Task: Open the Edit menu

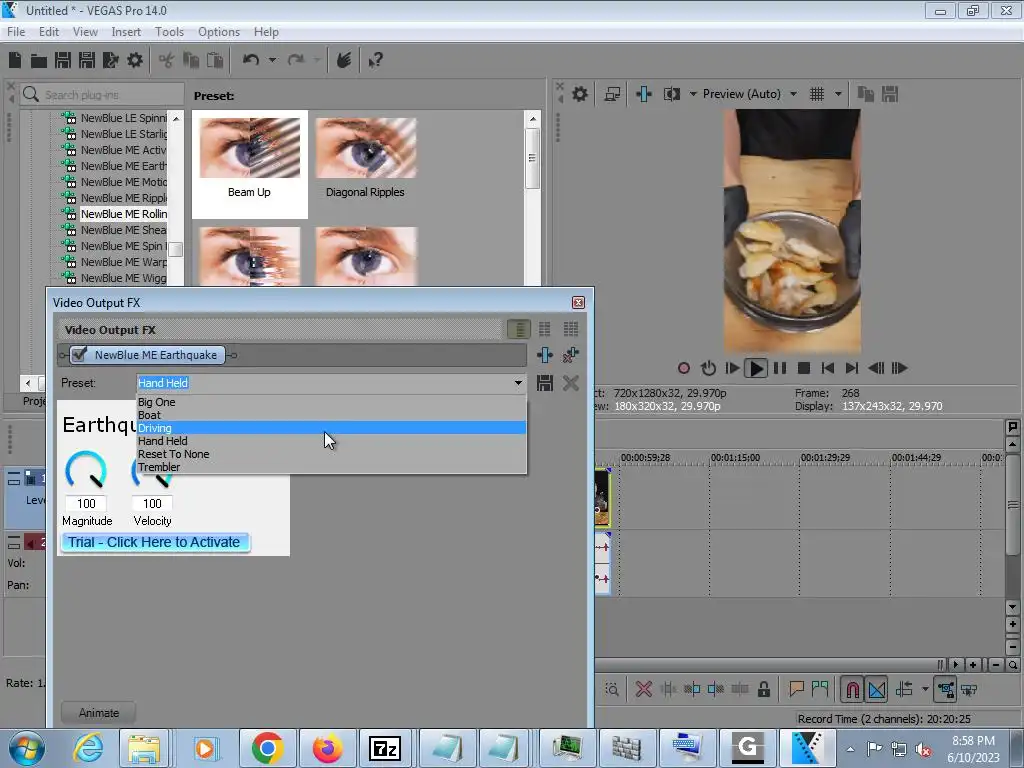Action: click(x=48, y=31)
